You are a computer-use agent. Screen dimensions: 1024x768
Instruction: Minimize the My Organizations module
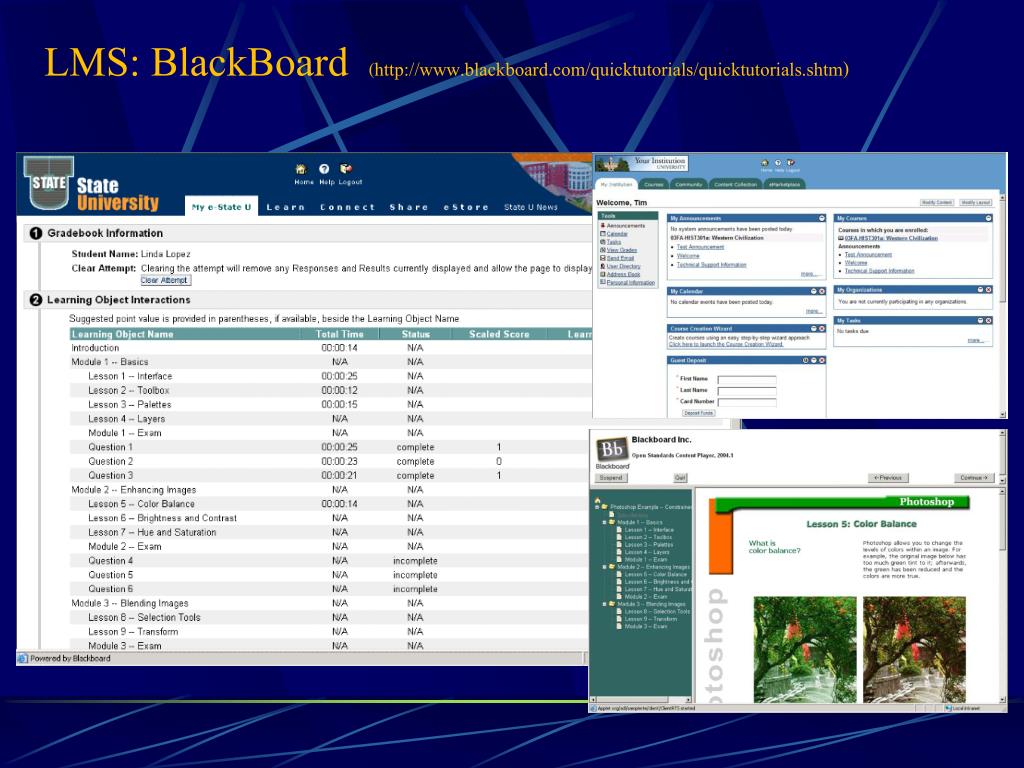(980, 289)
